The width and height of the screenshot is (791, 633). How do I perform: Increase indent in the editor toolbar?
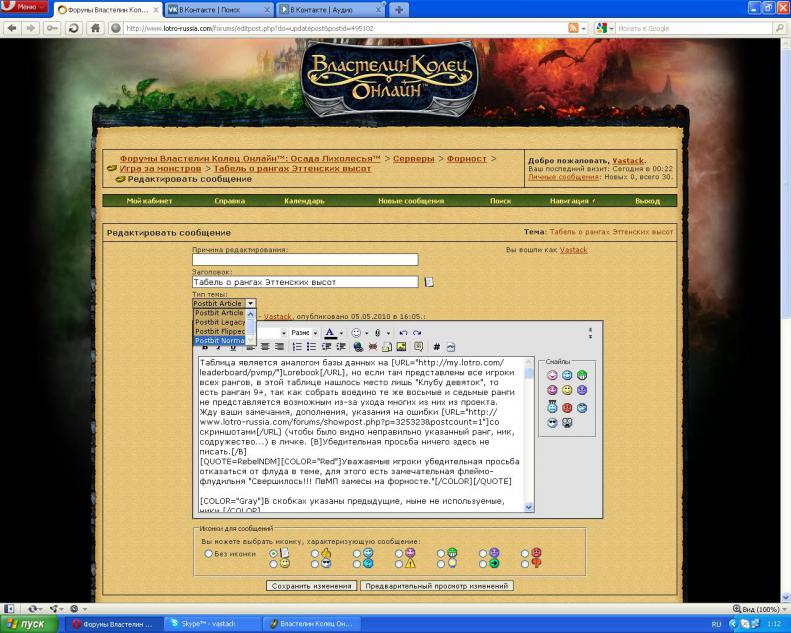[x=341, y=347]
